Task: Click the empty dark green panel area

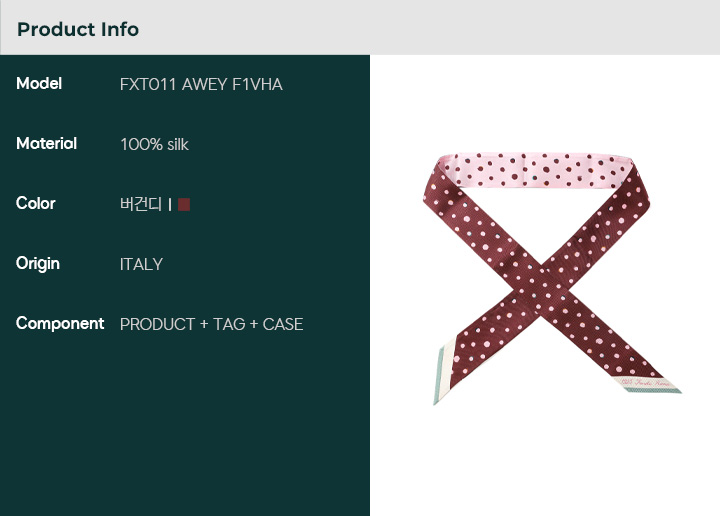Action: point(185,430)
